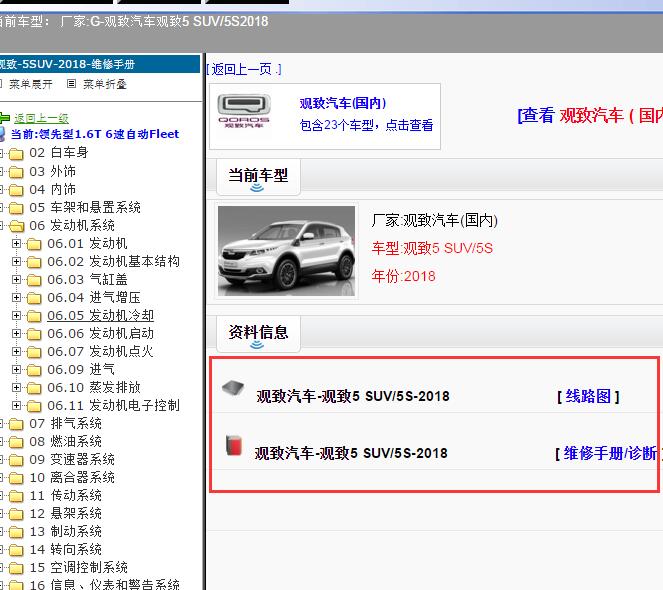Viewport: 663px width, 590px height.
Task: Select tree item 13 制动系统
Action: [x=66, y=531]
